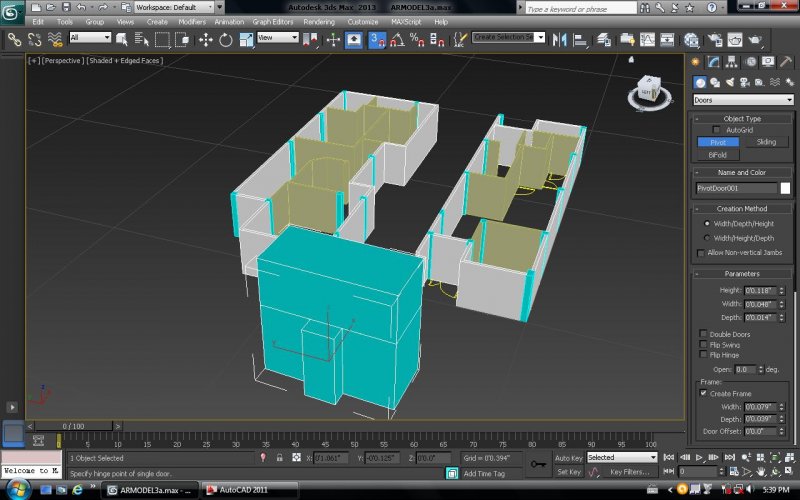Expand the Doors object category dropdown
The width and height of the screenshot is (800, 500).
pyautogui.click(x=743, y=100)
